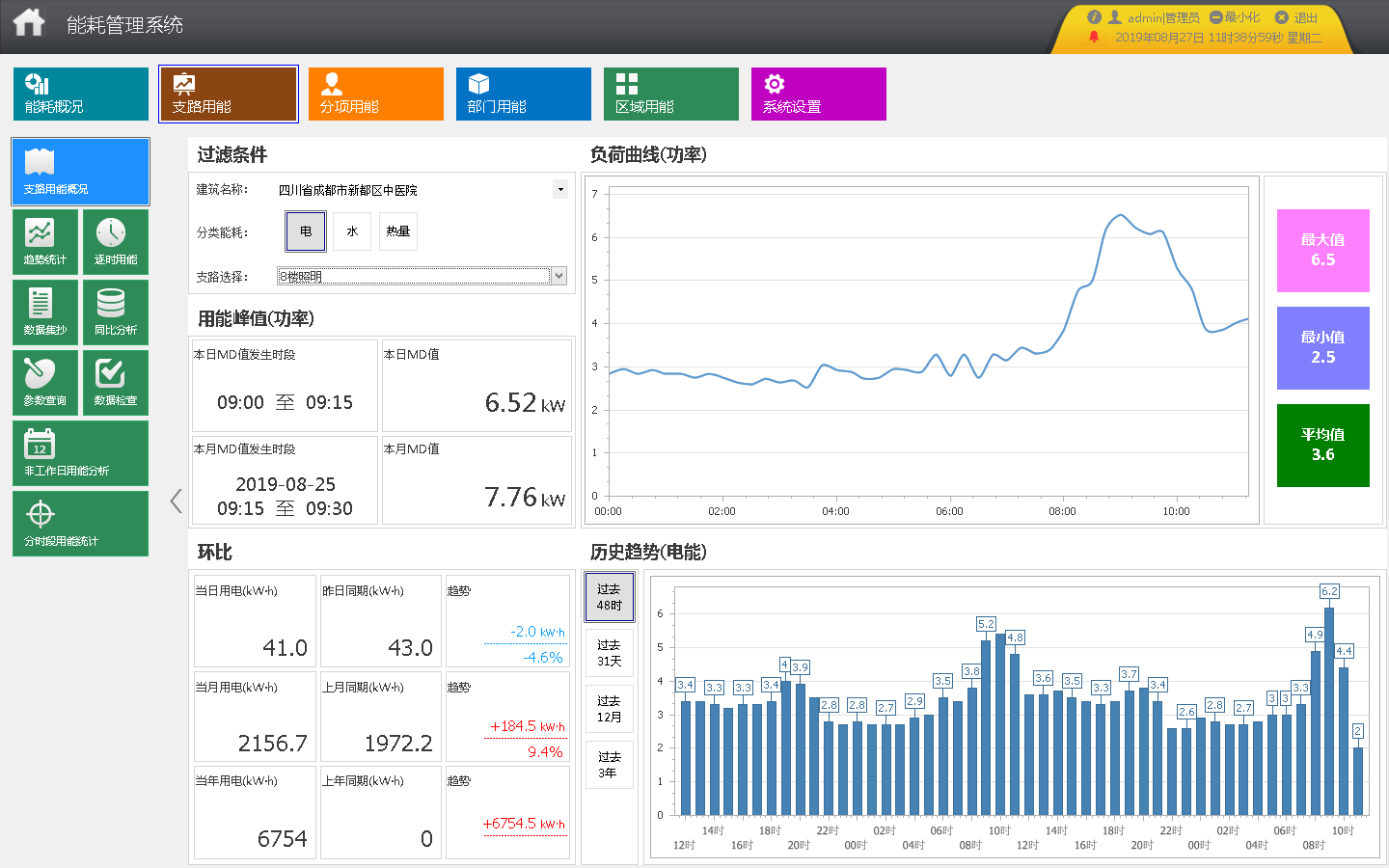Select 电 electricity energy type
Viewport: 1389px width, 868px height.
[306, 231]
